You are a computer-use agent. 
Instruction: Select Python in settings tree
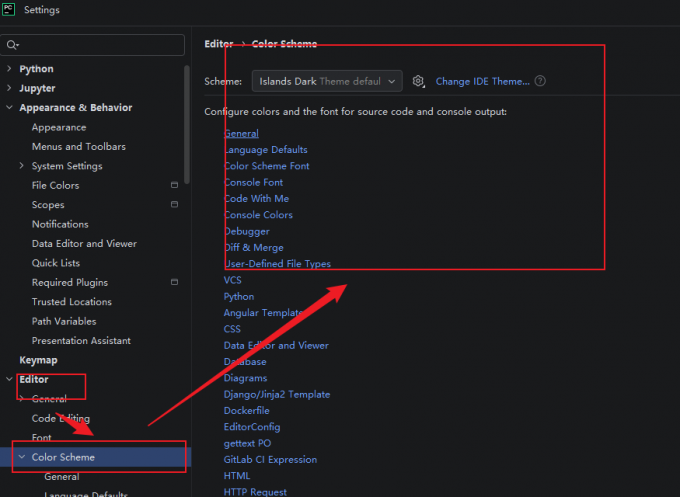36,69
